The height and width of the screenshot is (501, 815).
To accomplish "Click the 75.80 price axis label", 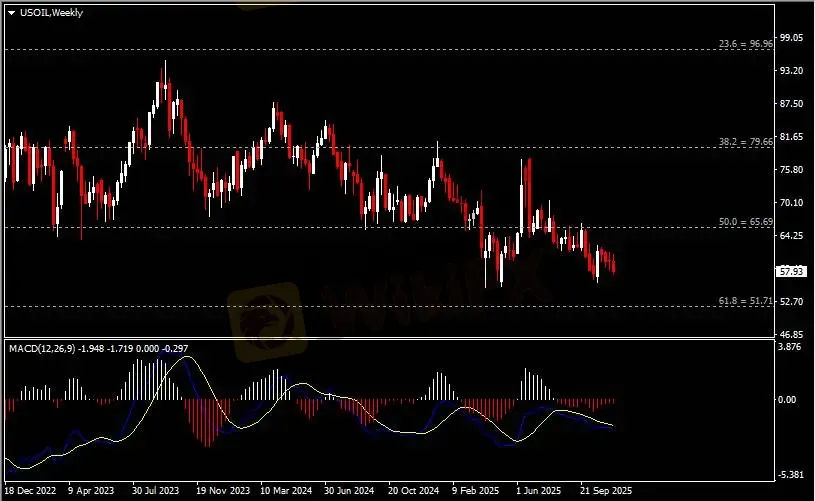I will (792, 170).
